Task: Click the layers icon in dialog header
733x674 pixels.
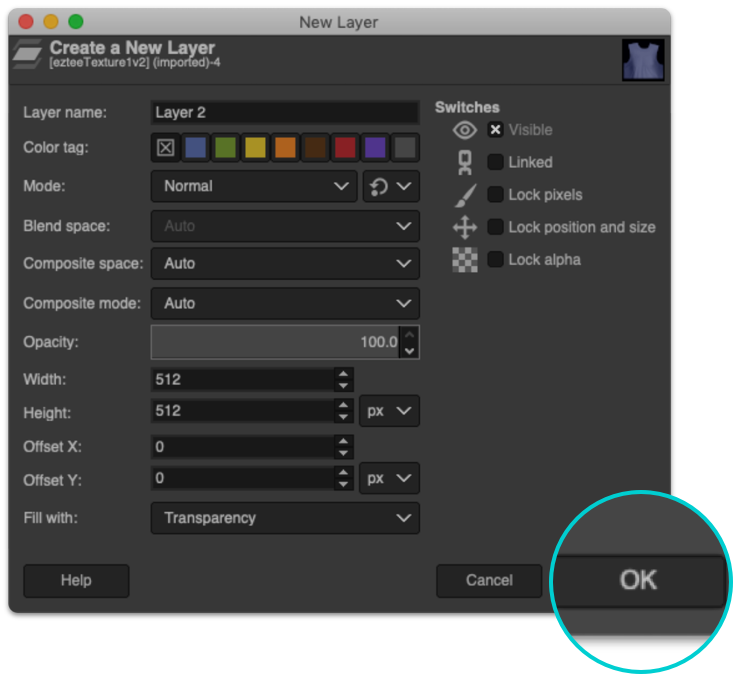Action: 28,54
